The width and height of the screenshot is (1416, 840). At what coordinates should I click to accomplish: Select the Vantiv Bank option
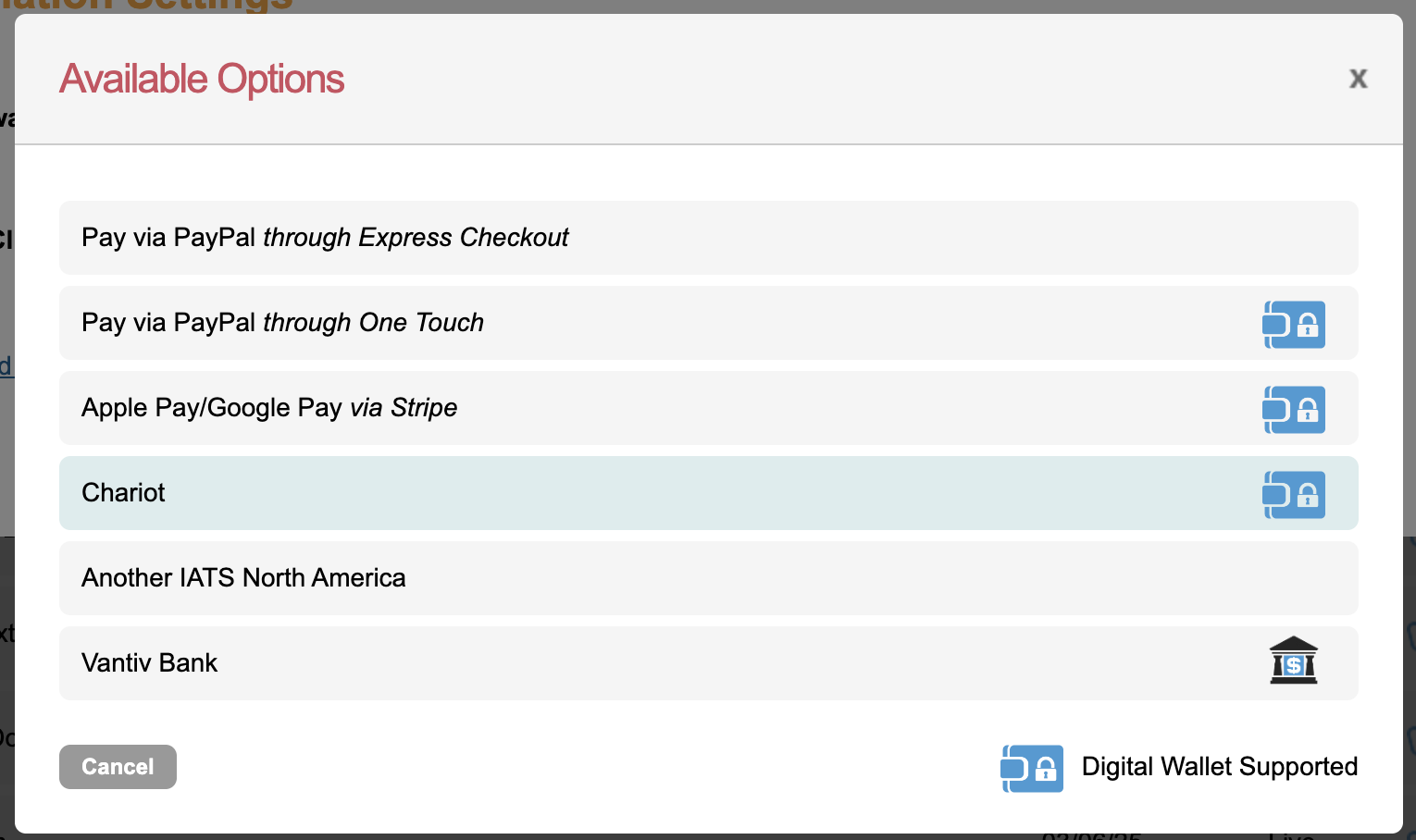point(150,663)
